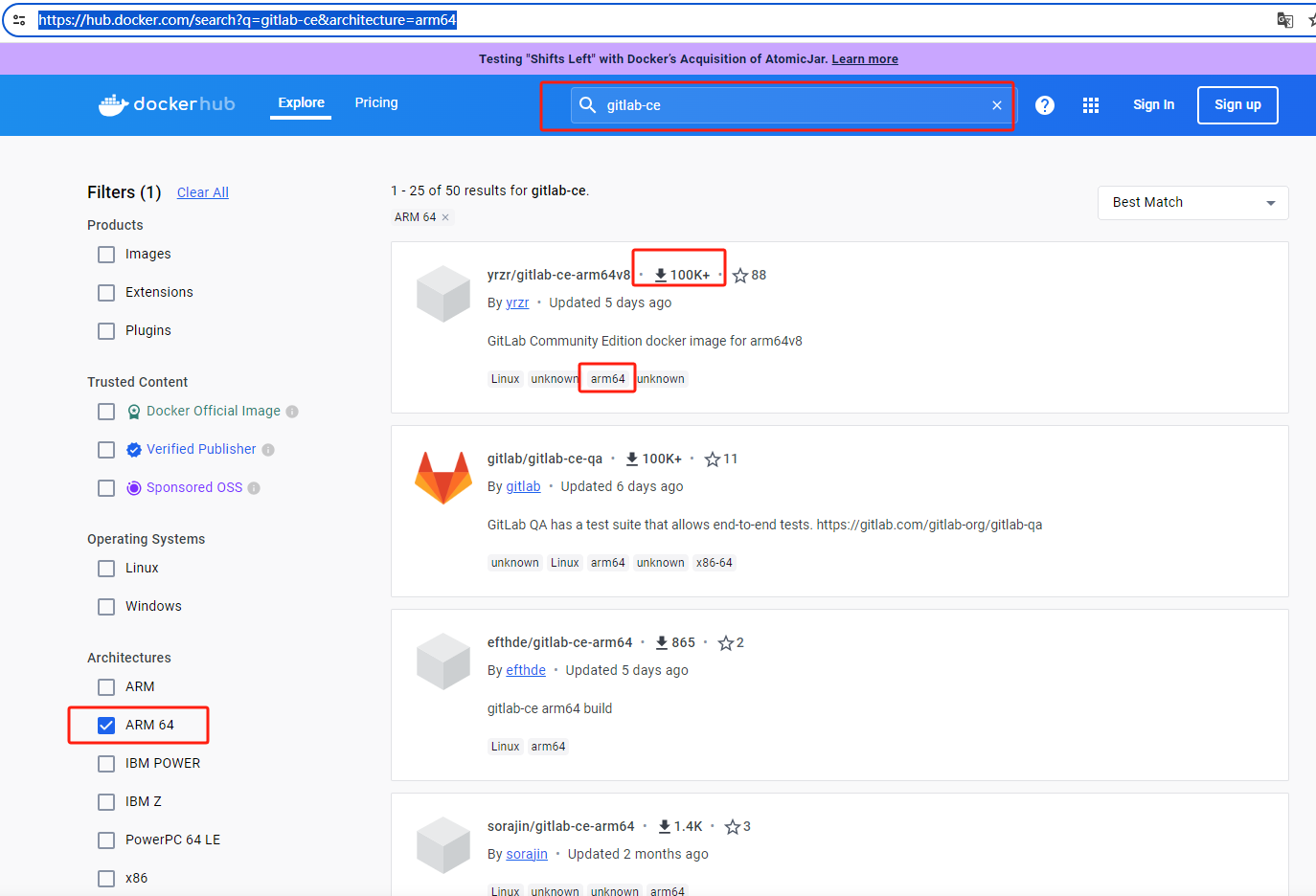
Task: Click the Sign up button
Action: click(x=1237, y=105)
